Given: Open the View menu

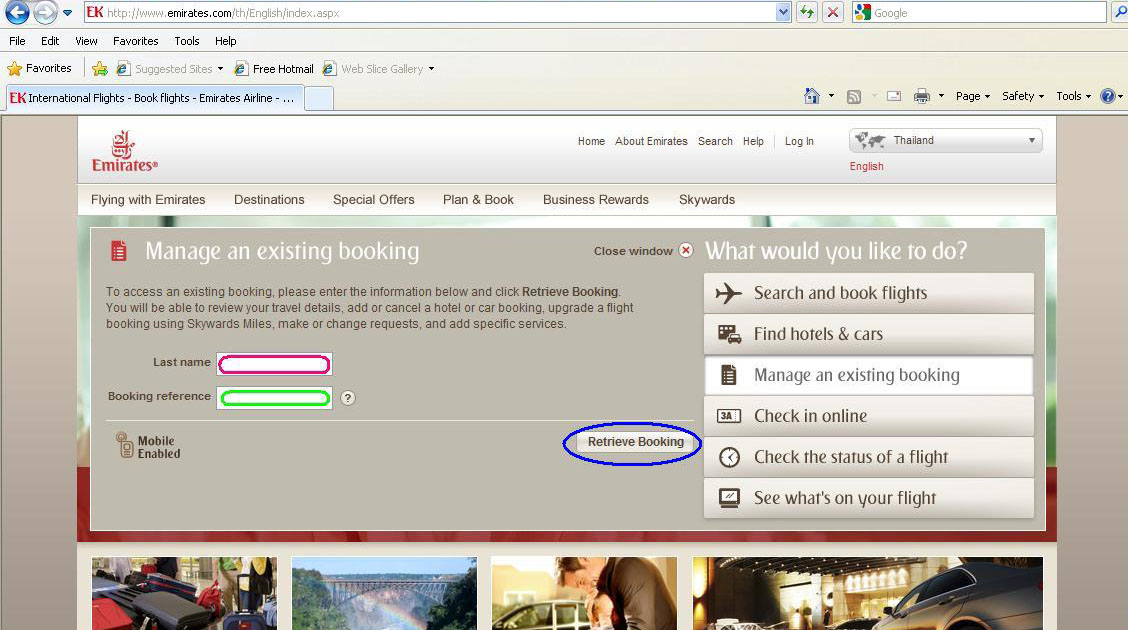Looking at the screenshot, I should click(86, 41).
